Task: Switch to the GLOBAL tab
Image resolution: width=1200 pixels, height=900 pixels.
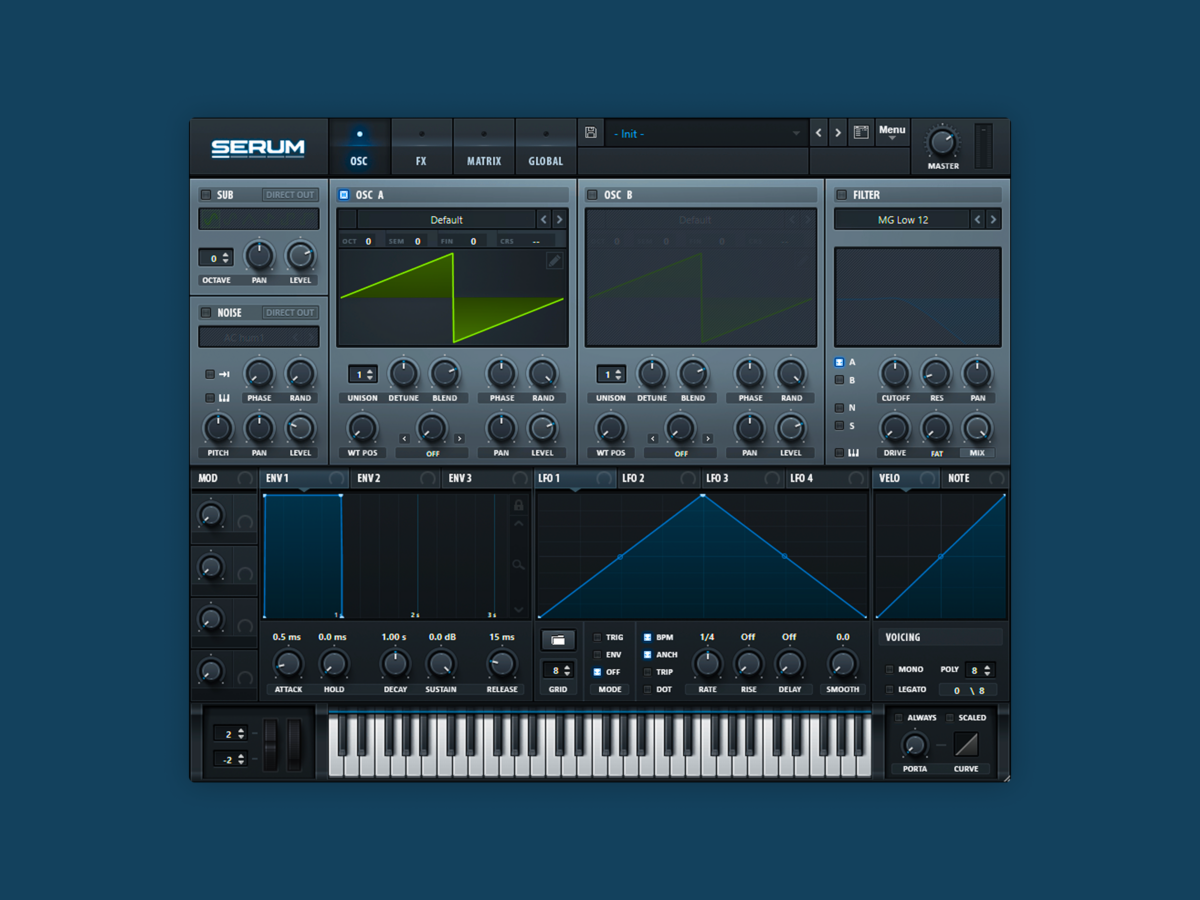Action: [546, 148]
